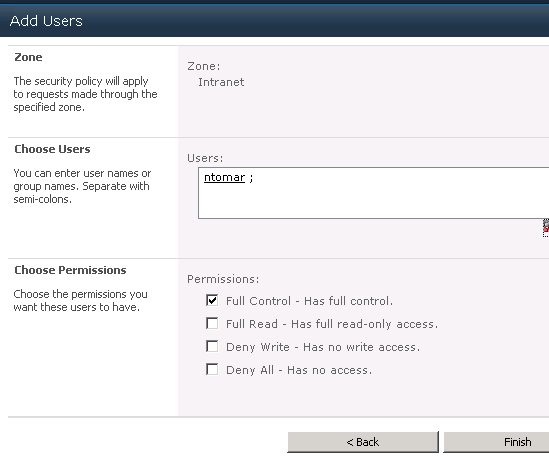Click the 'Full Read - Has full read-only access' label

(332, 324)
